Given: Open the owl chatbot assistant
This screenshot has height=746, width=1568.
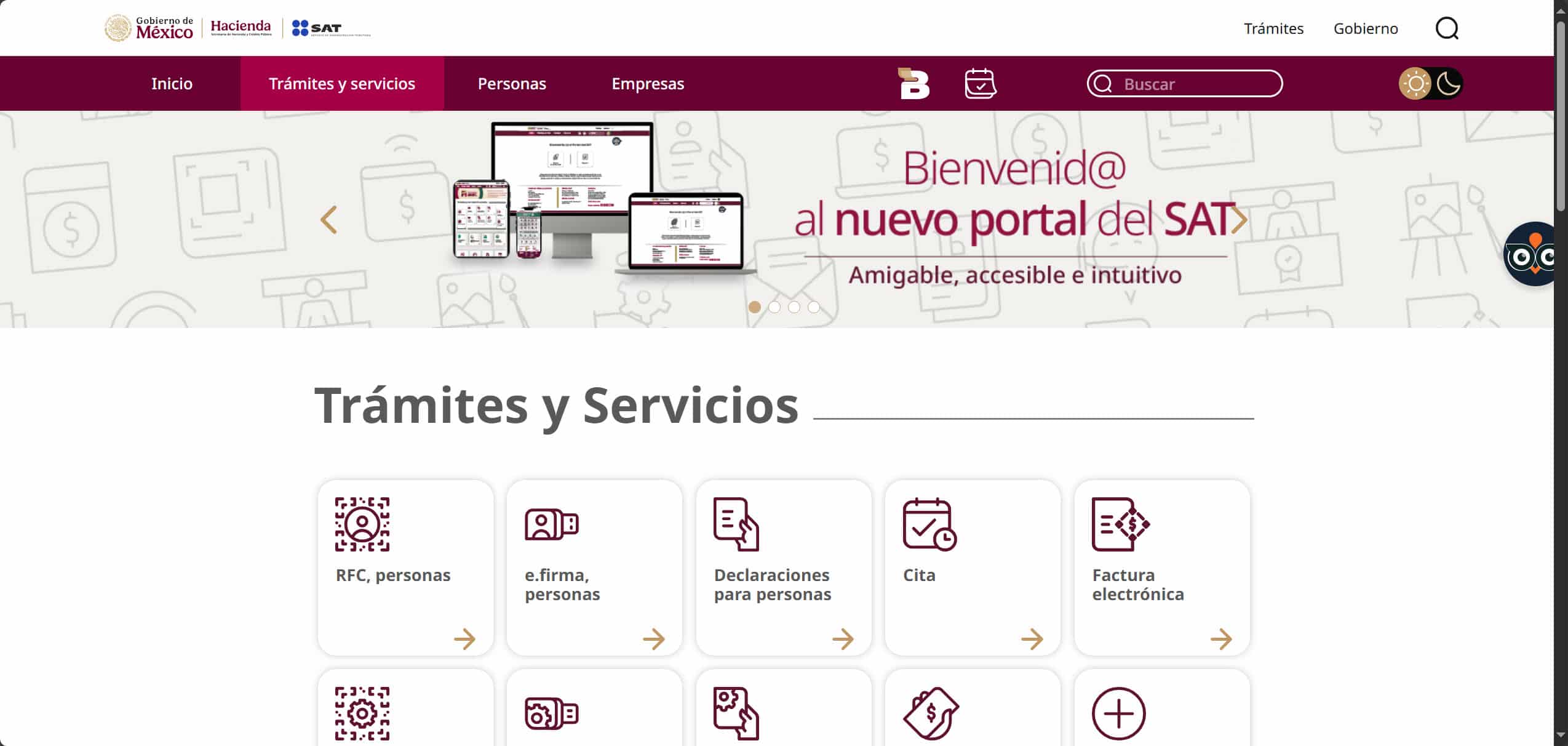Looking at the screenshot, I should point(1530,254).
